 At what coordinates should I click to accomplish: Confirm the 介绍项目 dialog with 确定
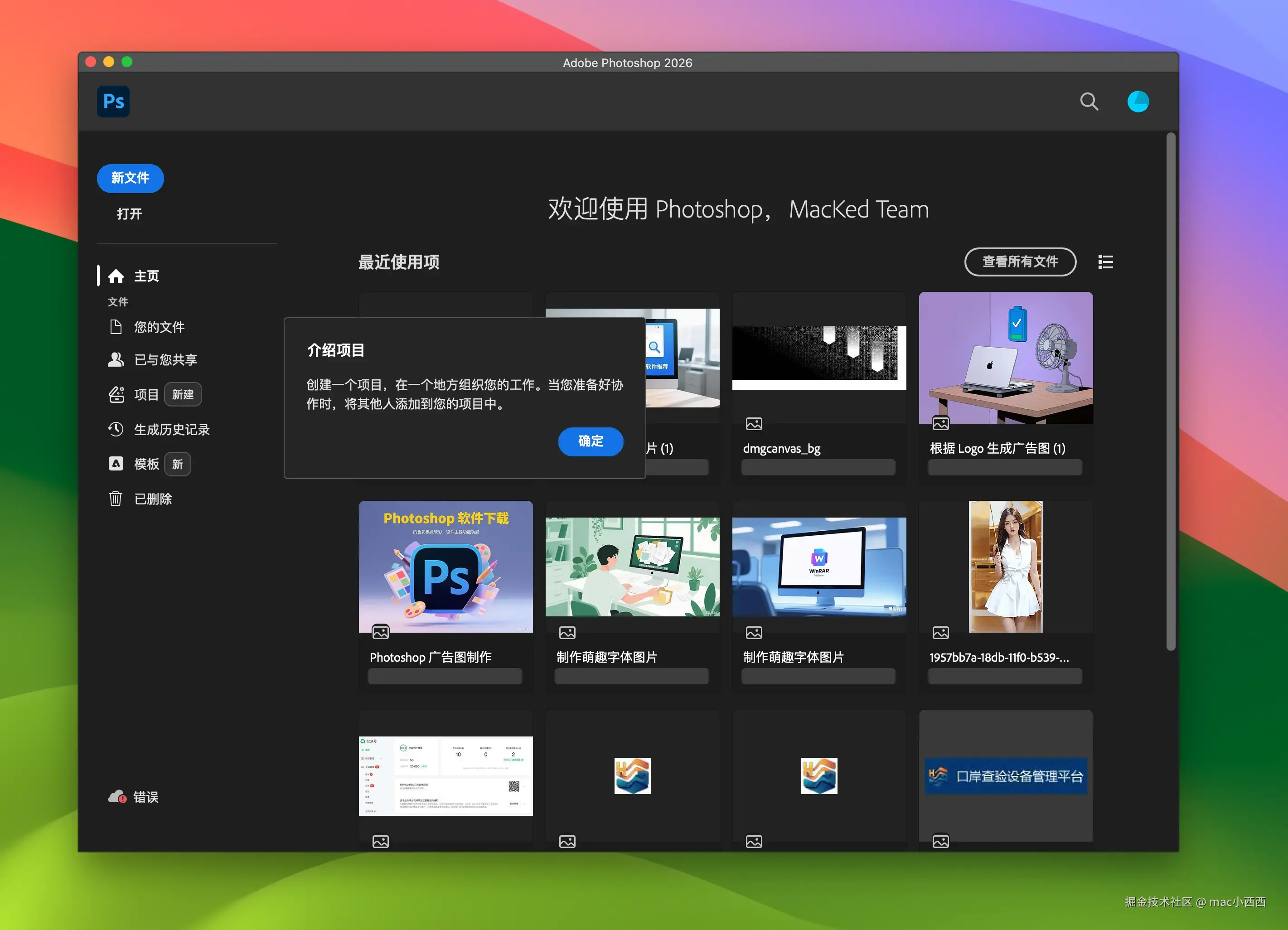[x=590, y=441]
